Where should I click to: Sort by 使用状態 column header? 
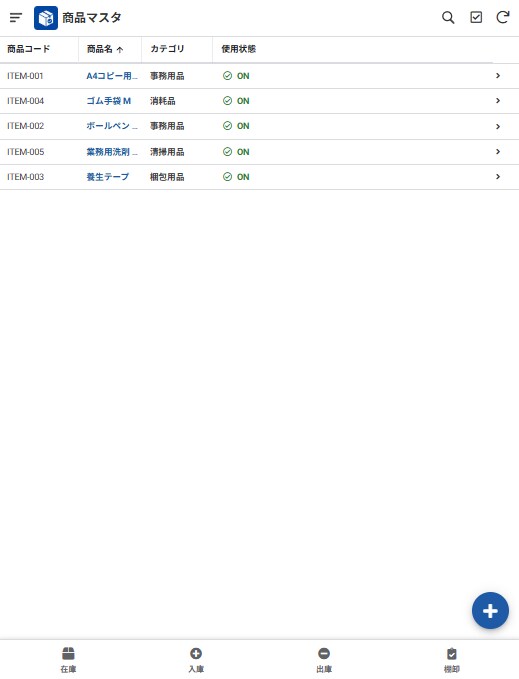239,49
